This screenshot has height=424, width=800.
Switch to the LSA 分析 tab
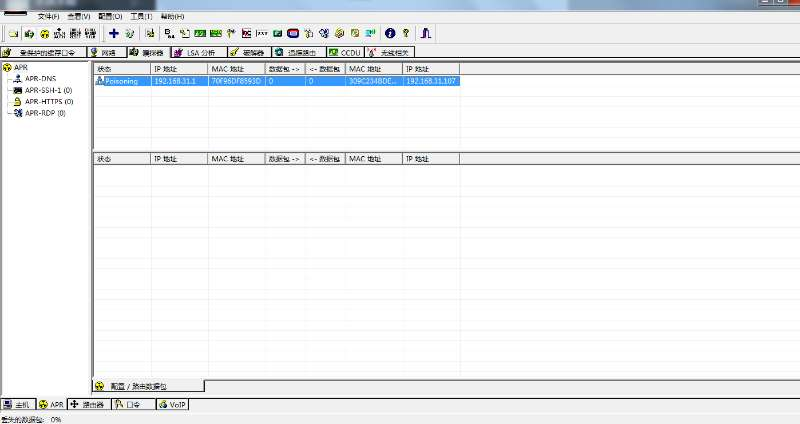[x=198, y=53]
